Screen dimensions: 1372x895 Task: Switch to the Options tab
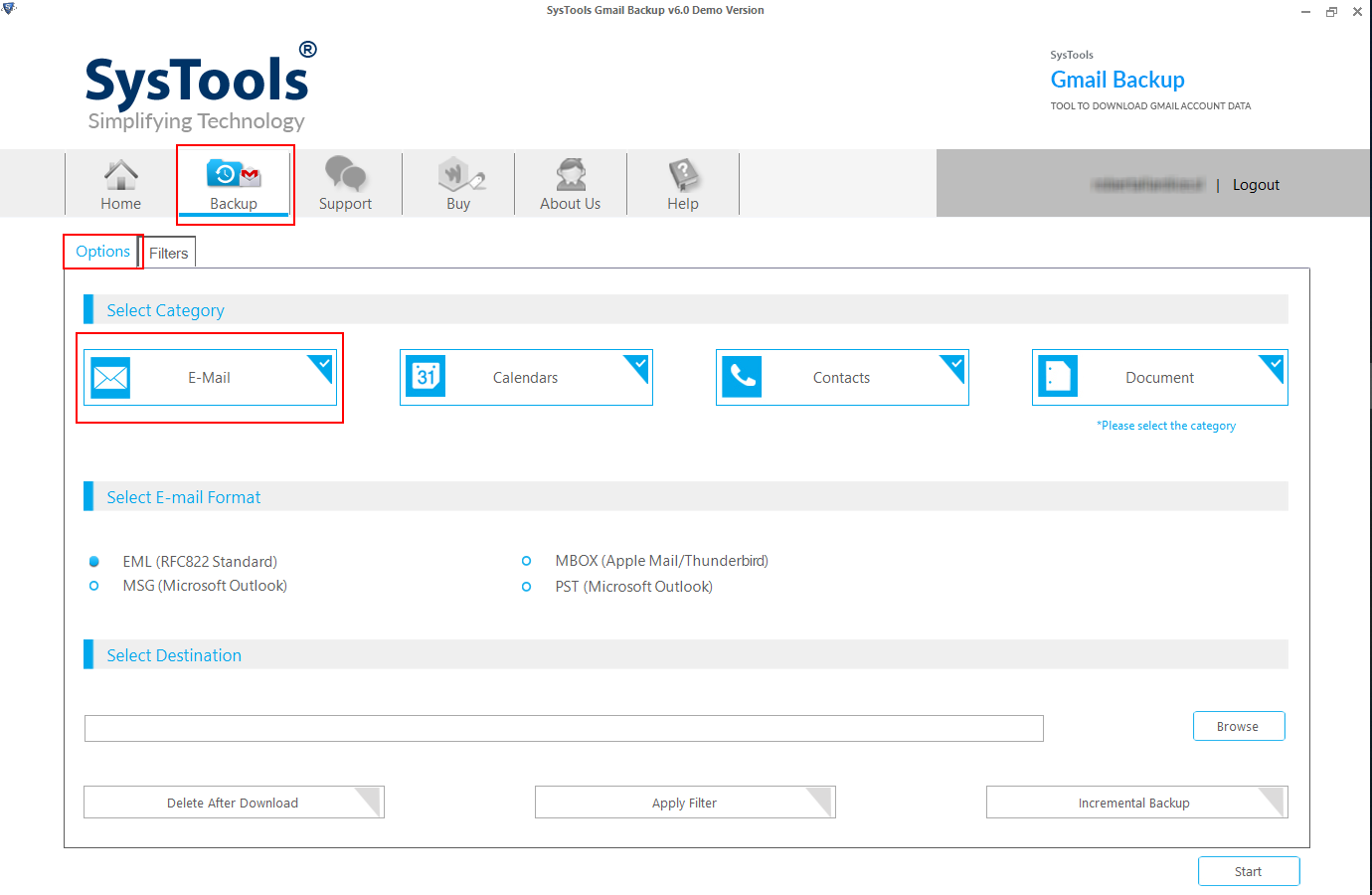(103, 252)
